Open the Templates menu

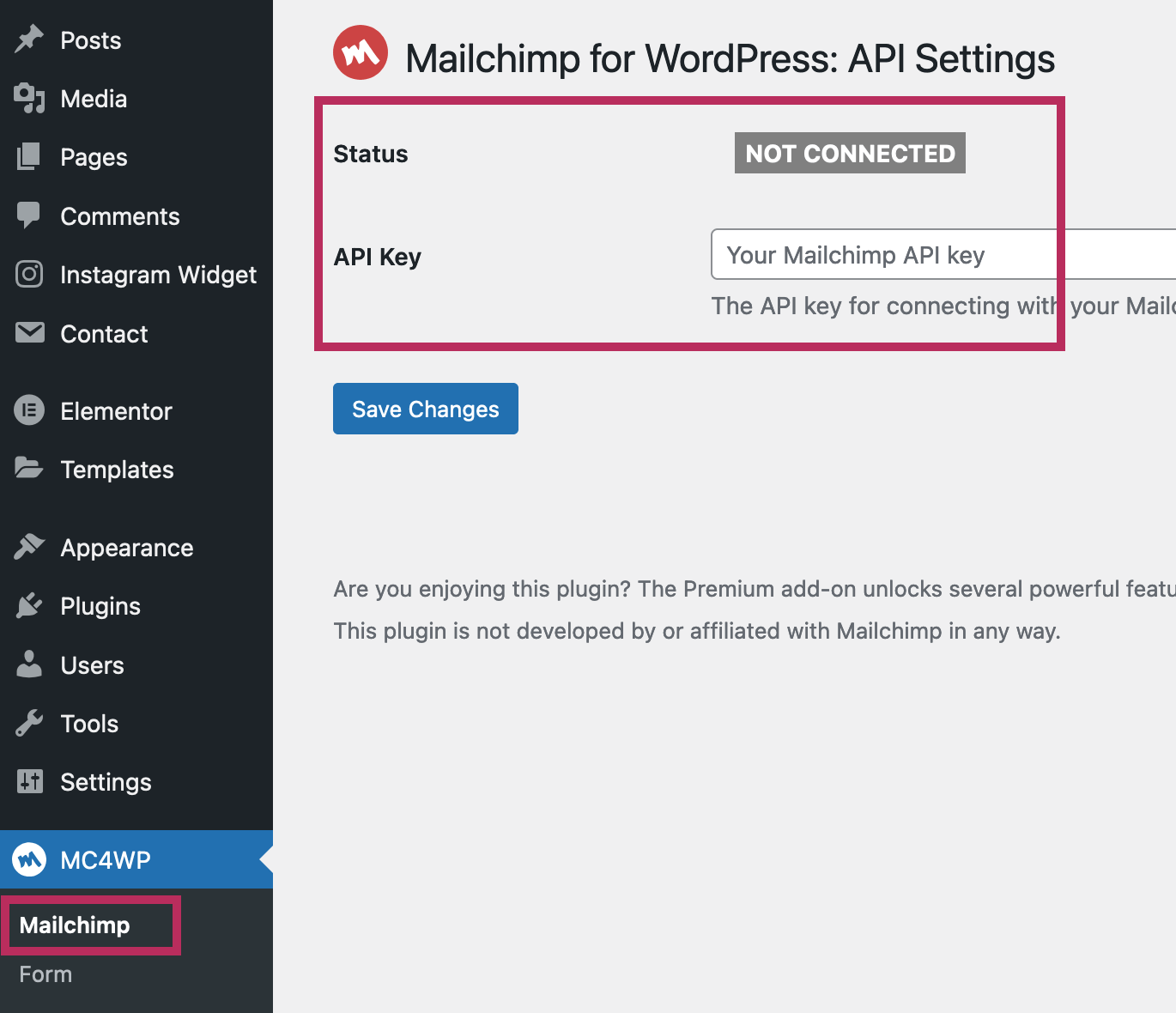point(117,470)
